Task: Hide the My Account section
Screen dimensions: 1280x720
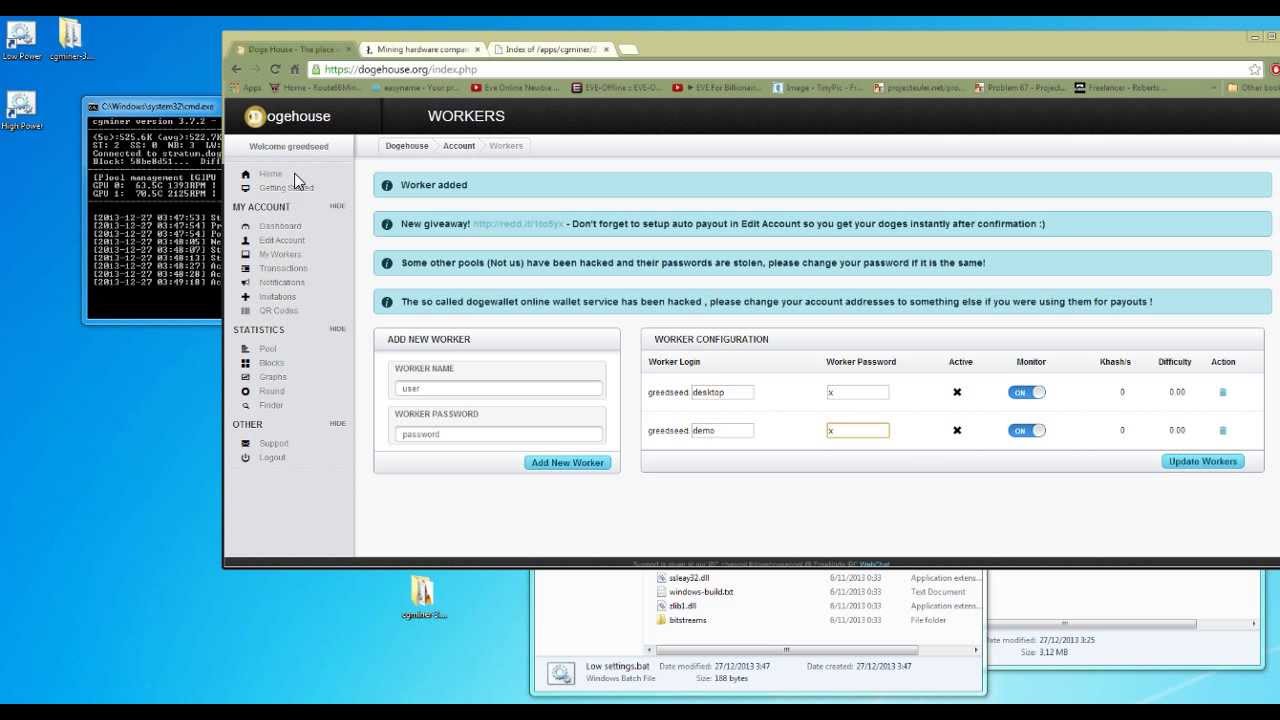Action: pyautogui.click(x=337, y=206)
